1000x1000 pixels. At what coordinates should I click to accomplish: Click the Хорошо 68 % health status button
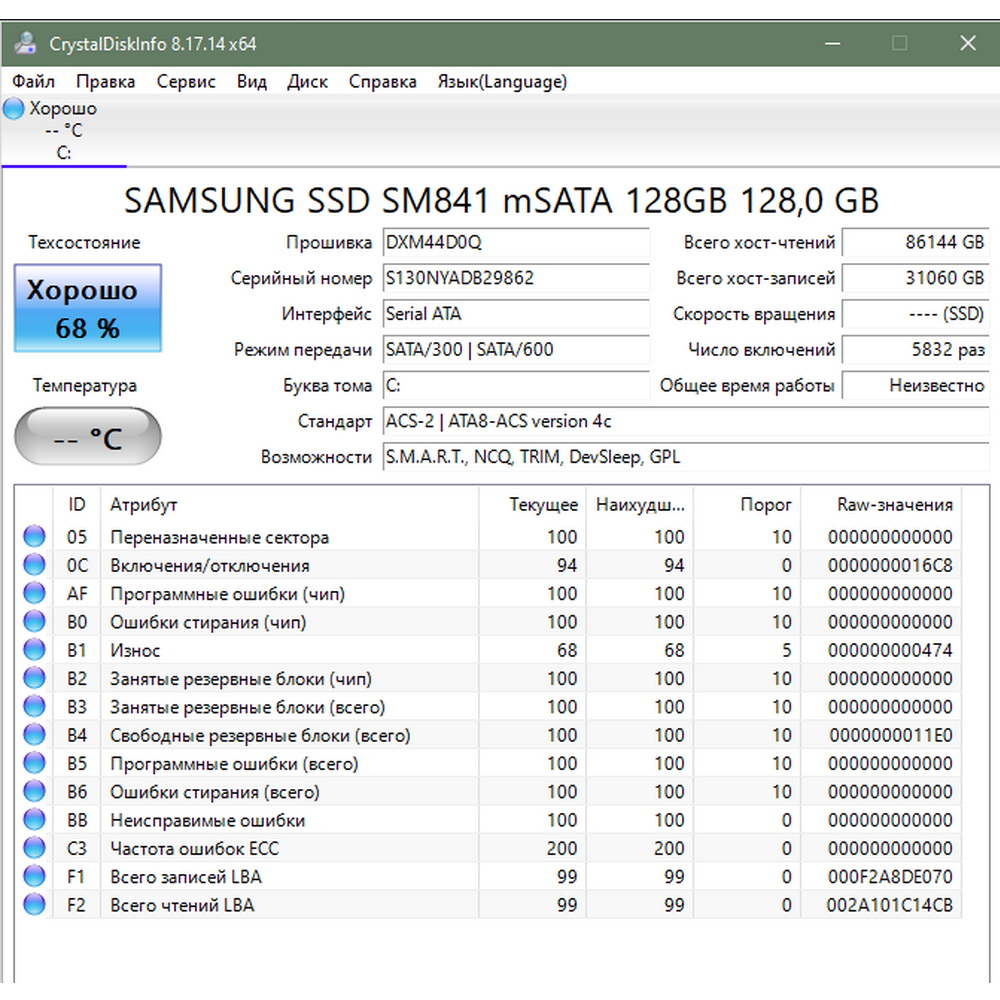click(x=88, y=308)
